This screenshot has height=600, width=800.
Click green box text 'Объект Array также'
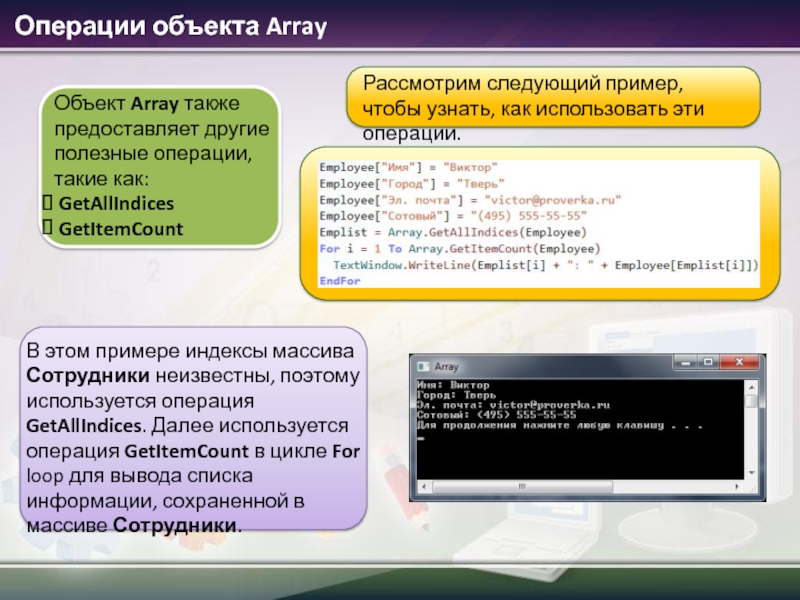pos(147,103)
